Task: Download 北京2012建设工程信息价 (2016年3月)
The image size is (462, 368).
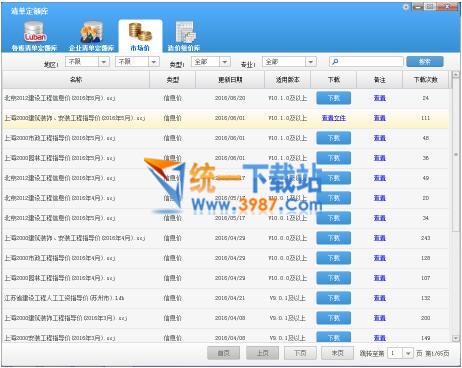Action: point(334,178)
